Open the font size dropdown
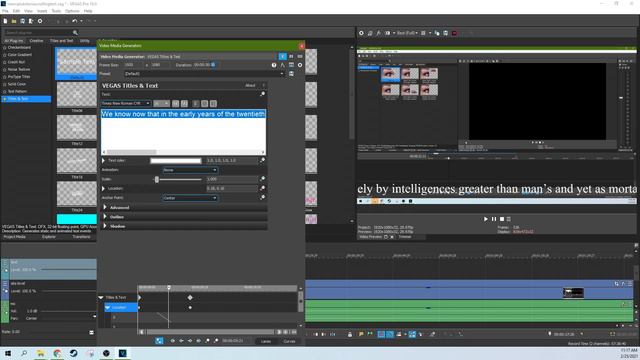Viewport: 640px width, 360px height. [162, 104]
